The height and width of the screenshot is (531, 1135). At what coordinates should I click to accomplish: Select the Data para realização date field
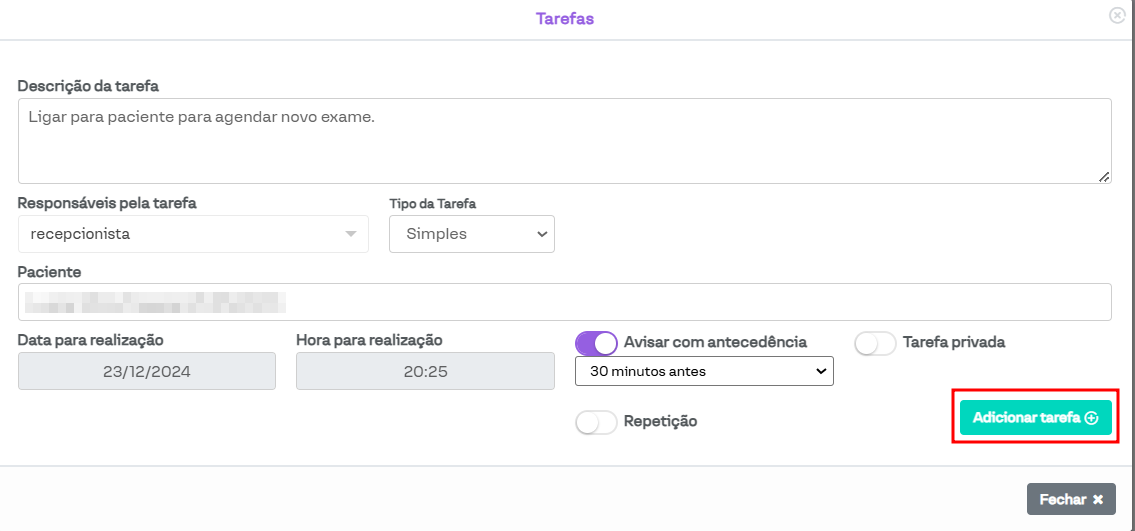click(x=146, y=371)
